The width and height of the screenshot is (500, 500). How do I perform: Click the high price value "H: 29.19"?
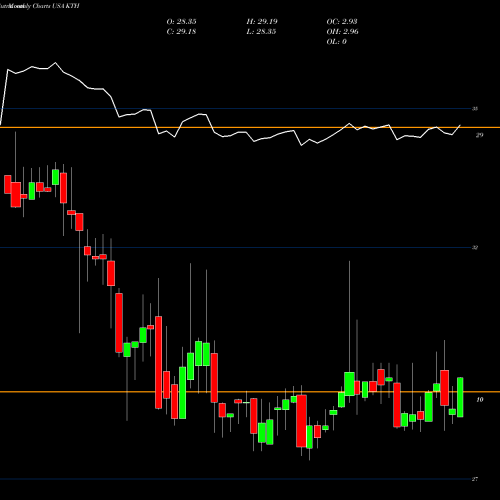coord(262,22)
